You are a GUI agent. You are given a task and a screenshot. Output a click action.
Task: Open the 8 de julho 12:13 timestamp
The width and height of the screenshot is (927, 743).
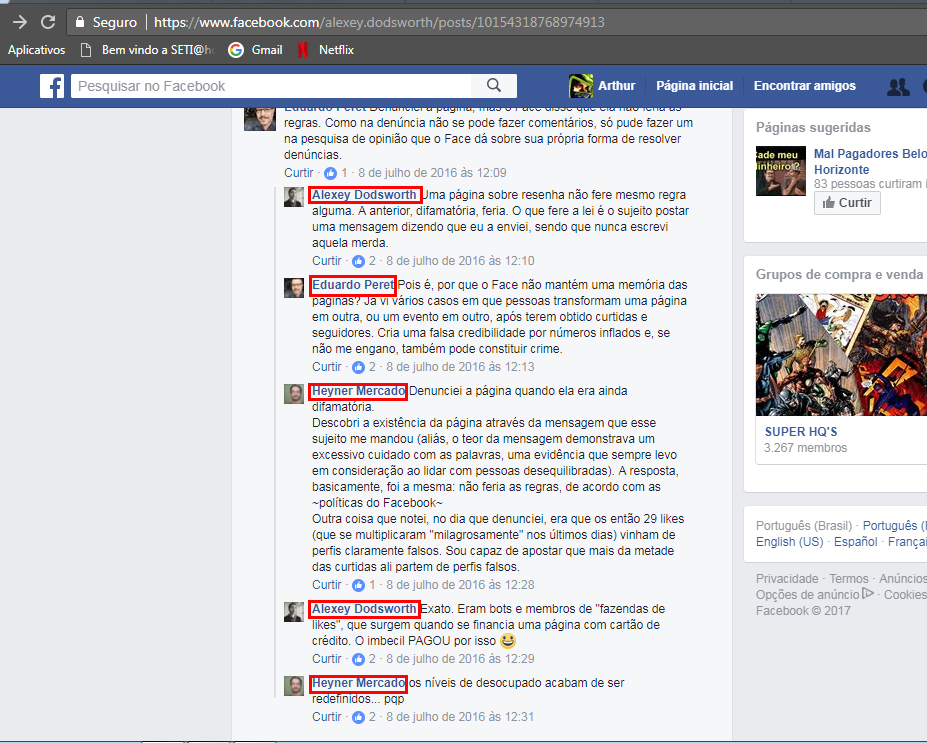coord(460,367)
